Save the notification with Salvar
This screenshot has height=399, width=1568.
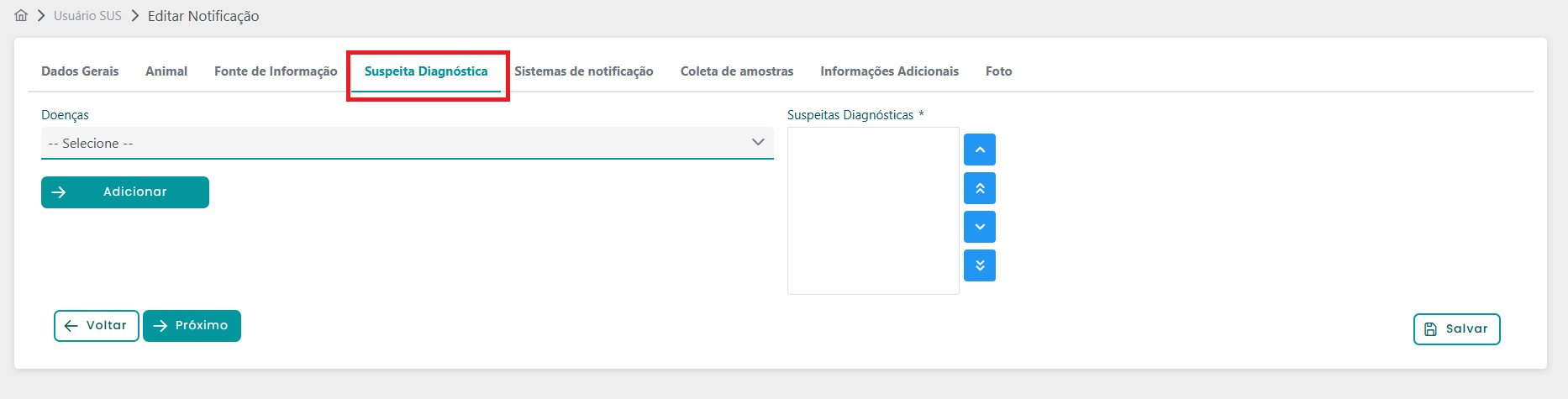click(x=1456, y=329)
